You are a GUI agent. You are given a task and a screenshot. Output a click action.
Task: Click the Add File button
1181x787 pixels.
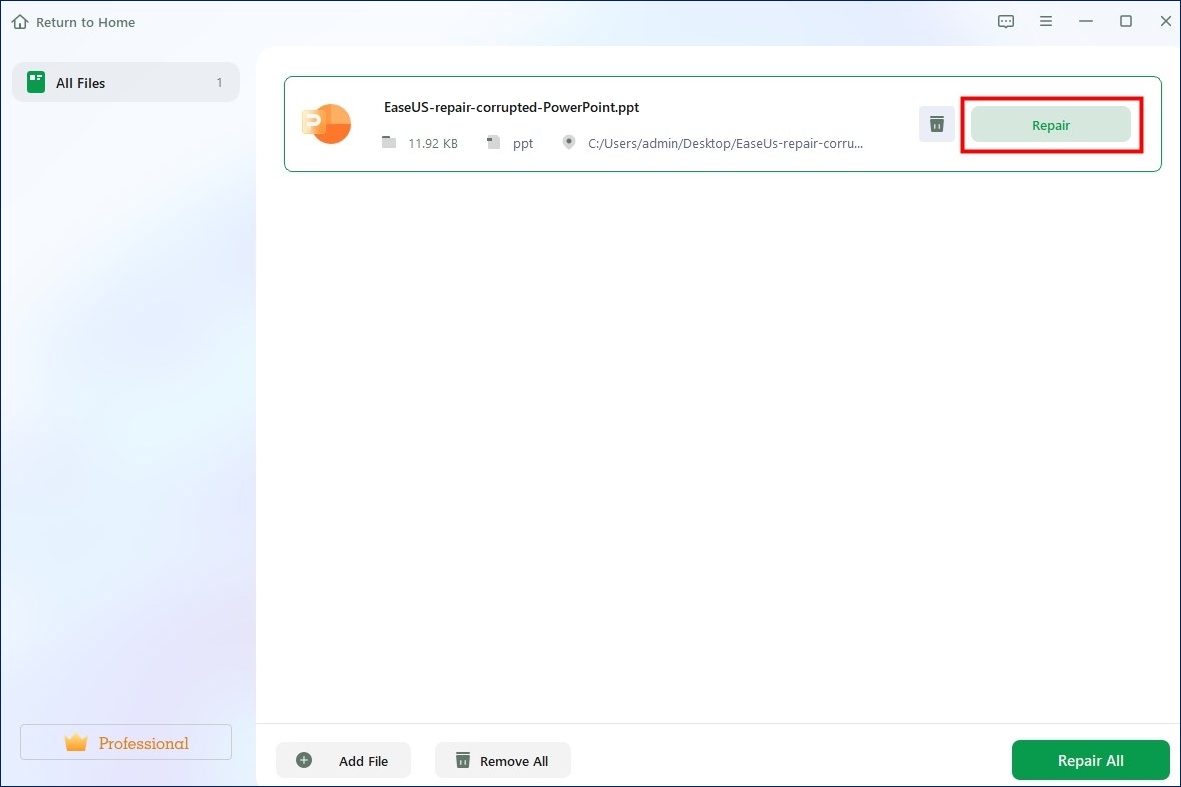343,761
